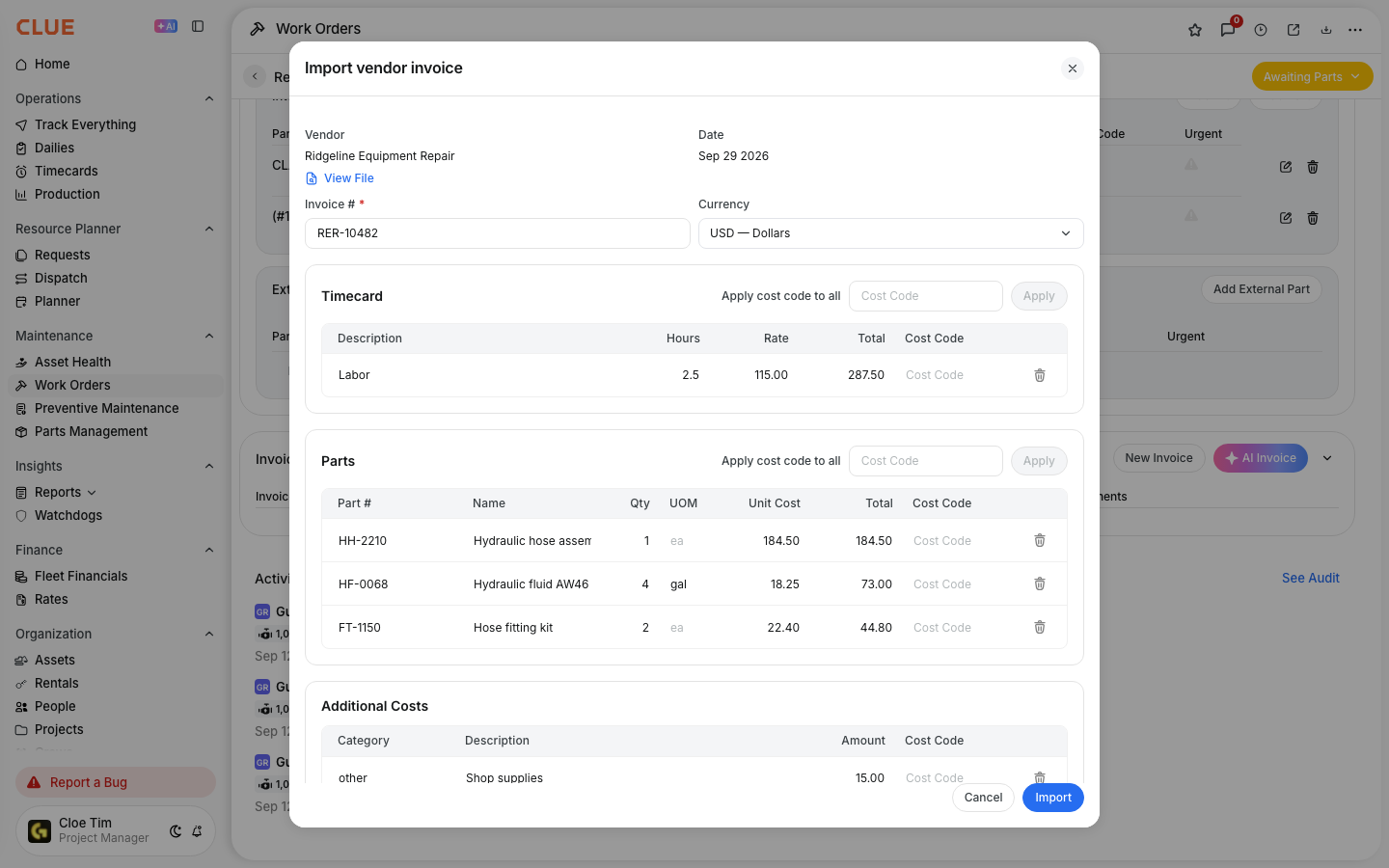The height and width of the screenshot is (868, 1389).
Task: Click Timecard apply-to-all Cost Code field
Action: [x=926, y=296]
